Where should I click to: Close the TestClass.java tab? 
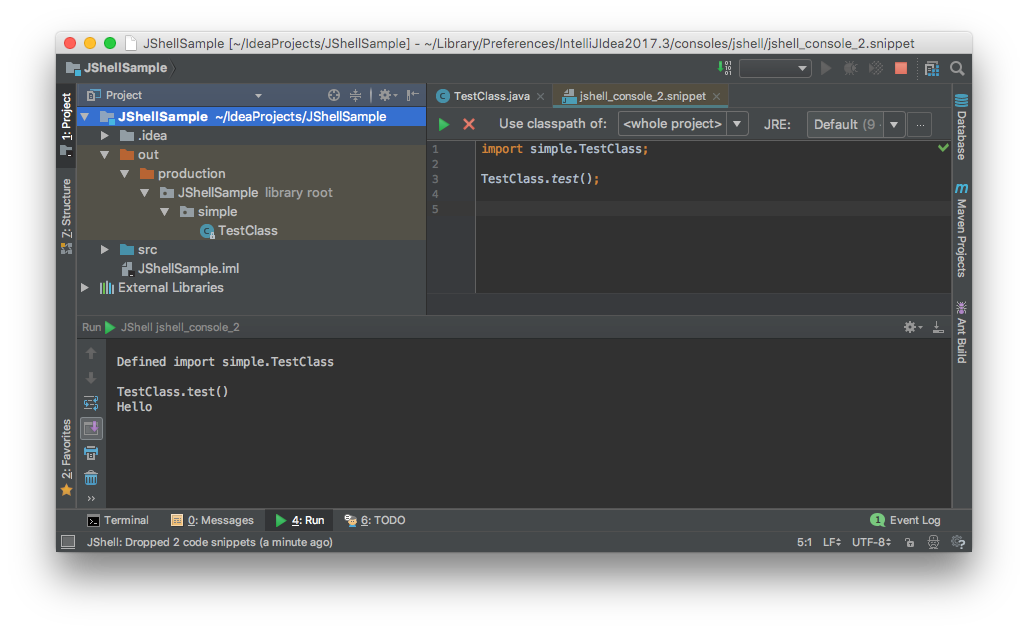(x=540, y=96)
